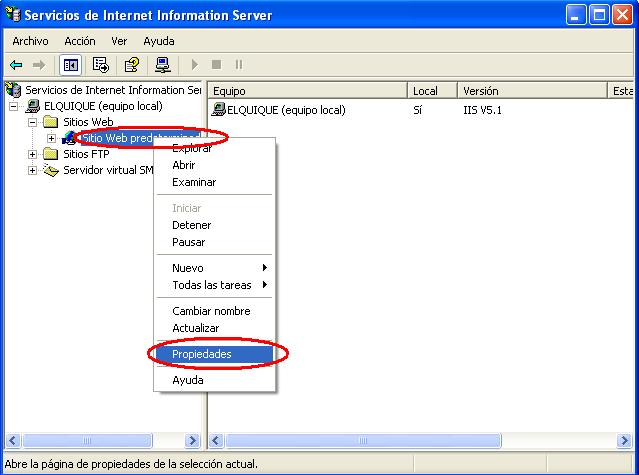
Task: Go back with the blue arrow toolbar icon
Action: tap(17, 65)
